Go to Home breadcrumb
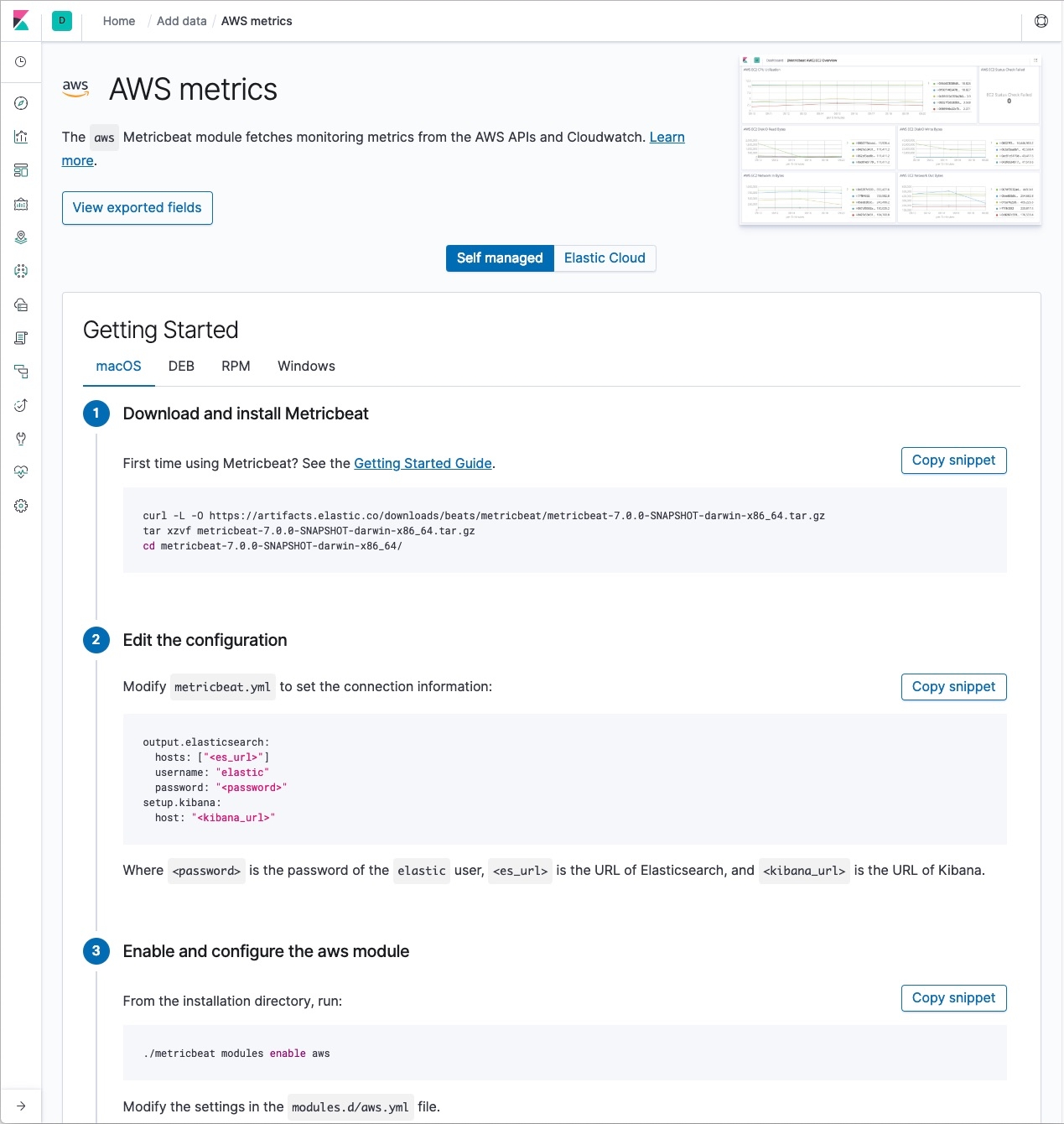 (x=119, y=21)
